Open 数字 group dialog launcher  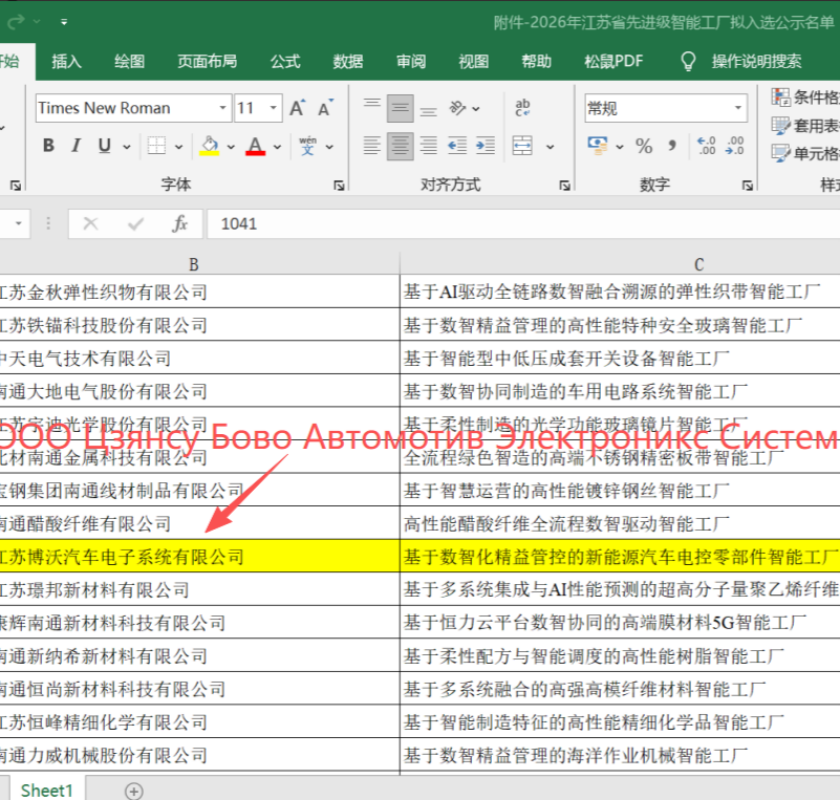tap(747, 185)
